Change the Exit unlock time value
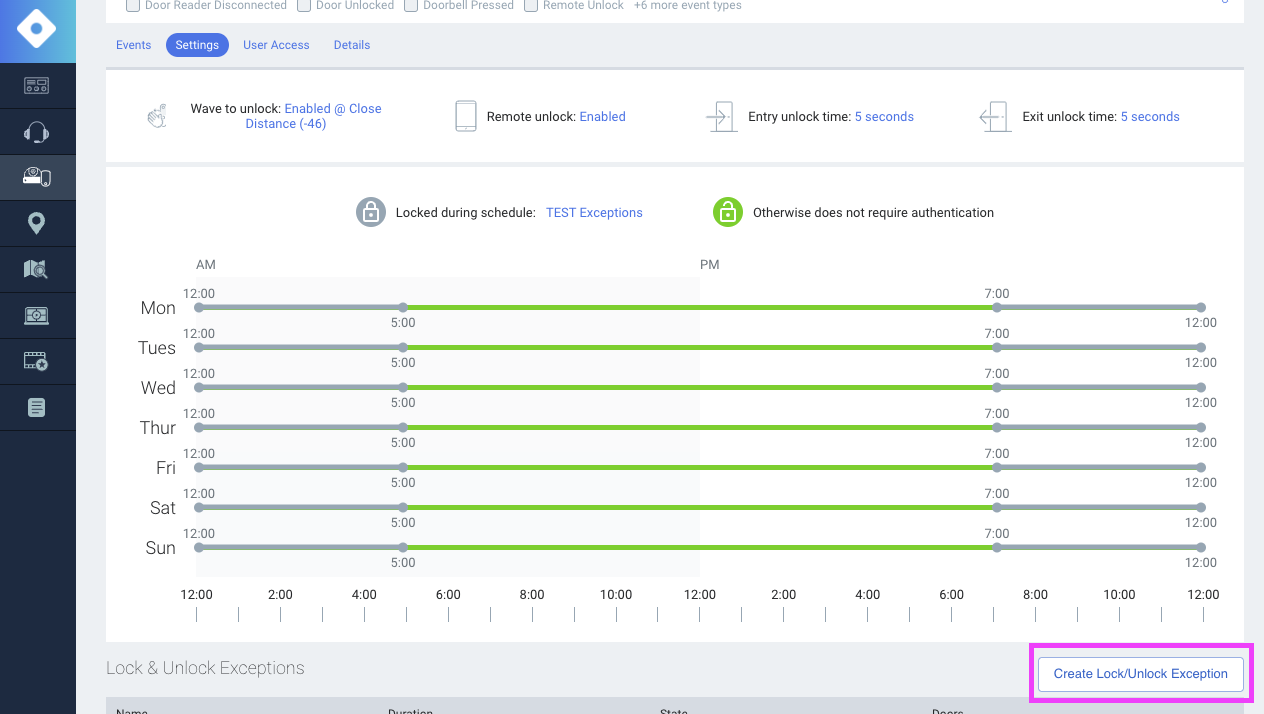 pyautogui.click(x=1149, y=117)
